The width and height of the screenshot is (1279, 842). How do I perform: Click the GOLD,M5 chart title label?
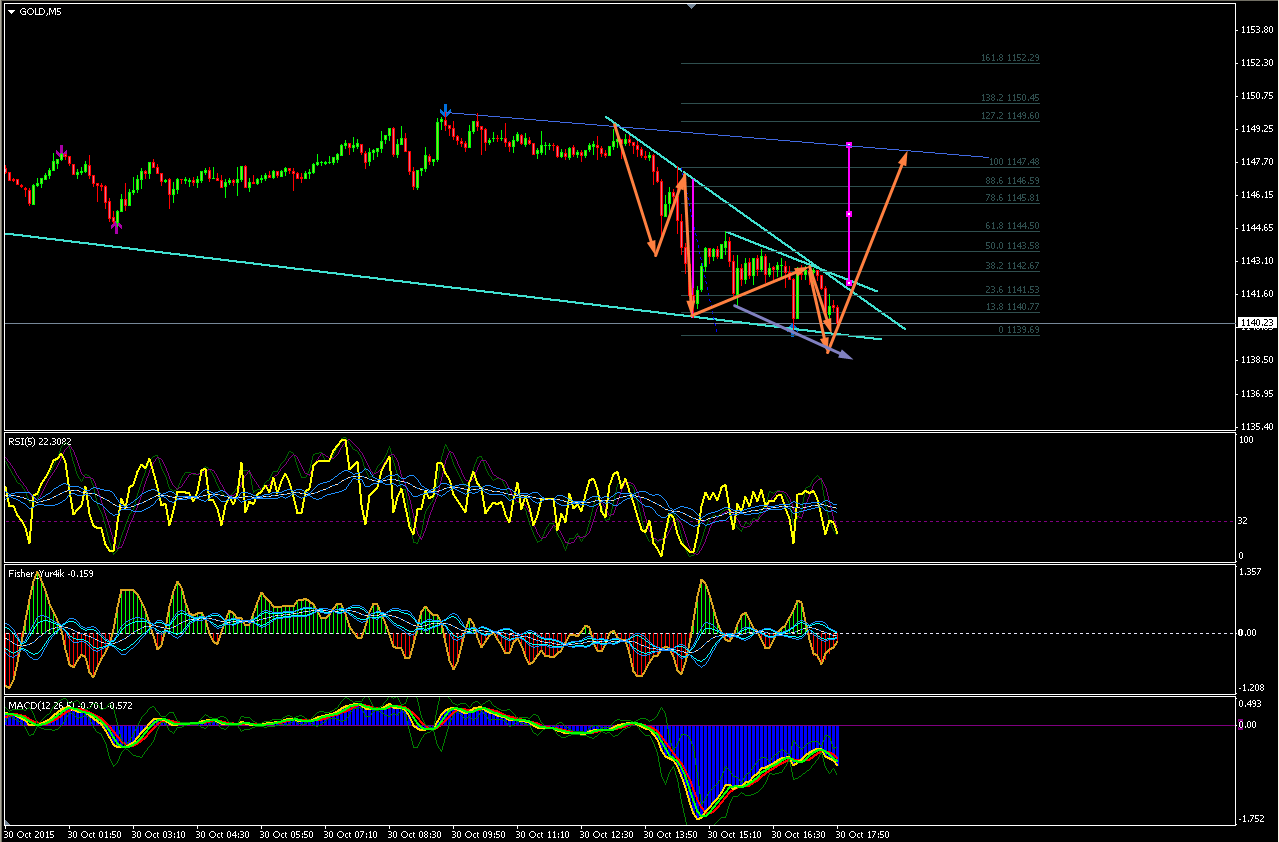pos(41,12)
